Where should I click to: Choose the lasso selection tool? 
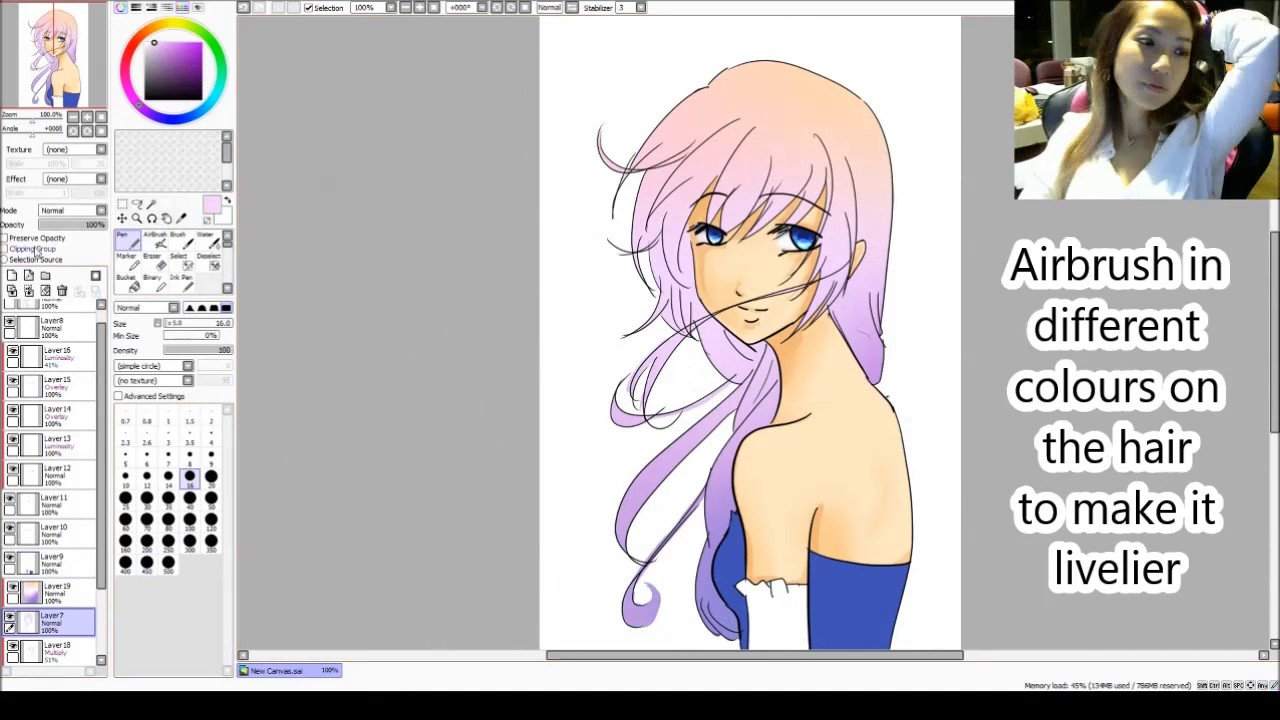(137, 204)
